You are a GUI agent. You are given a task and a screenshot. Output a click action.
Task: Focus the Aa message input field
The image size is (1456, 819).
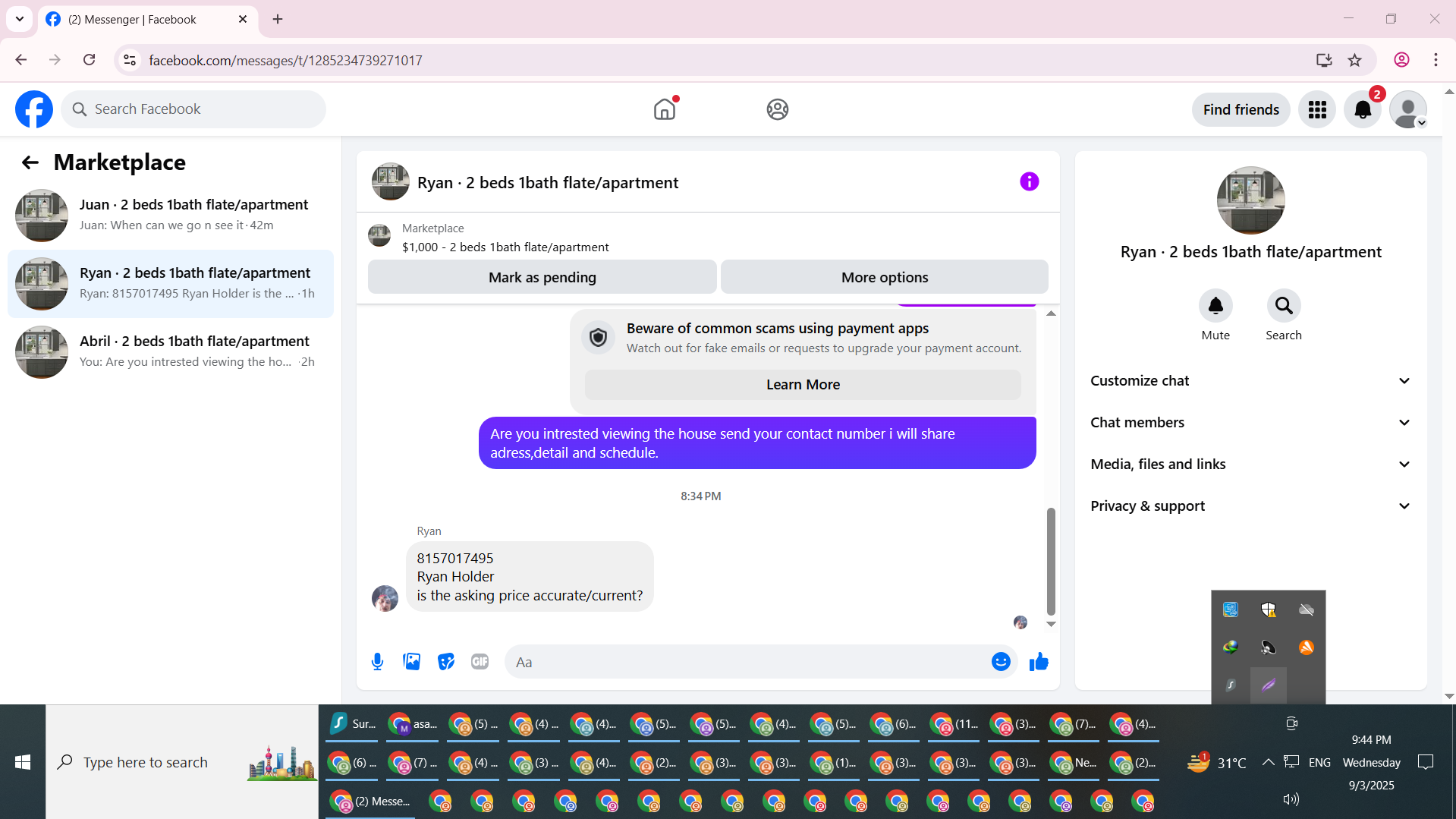[760, 662]
